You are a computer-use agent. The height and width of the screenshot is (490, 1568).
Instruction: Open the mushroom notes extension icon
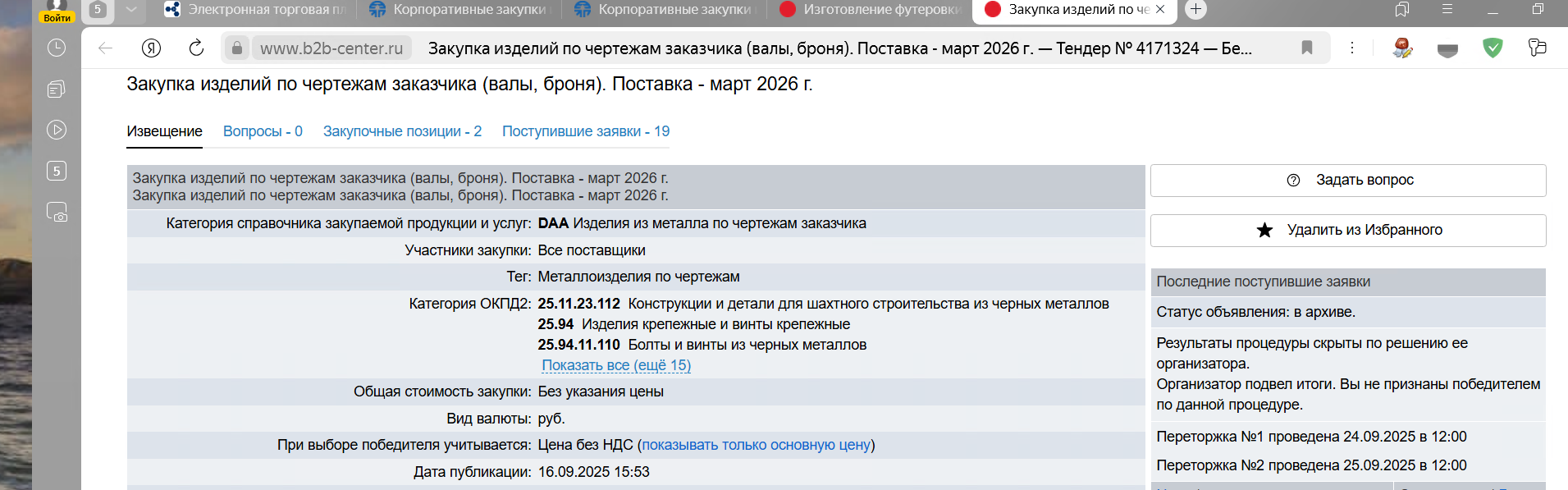[1403, 48]
